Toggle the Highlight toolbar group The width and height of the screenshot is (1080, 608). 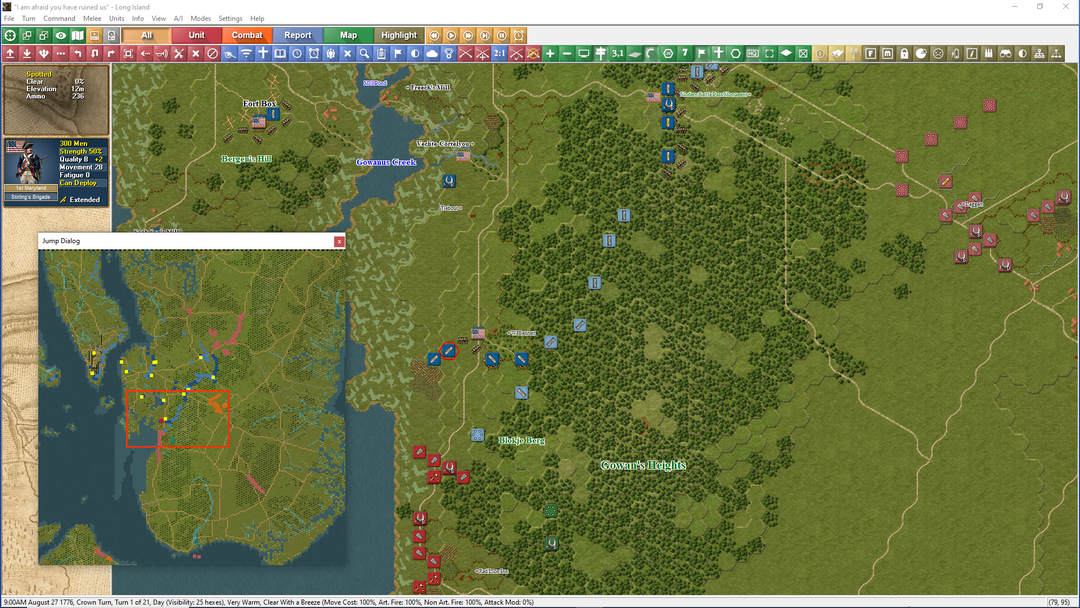(x=399, y=35)
